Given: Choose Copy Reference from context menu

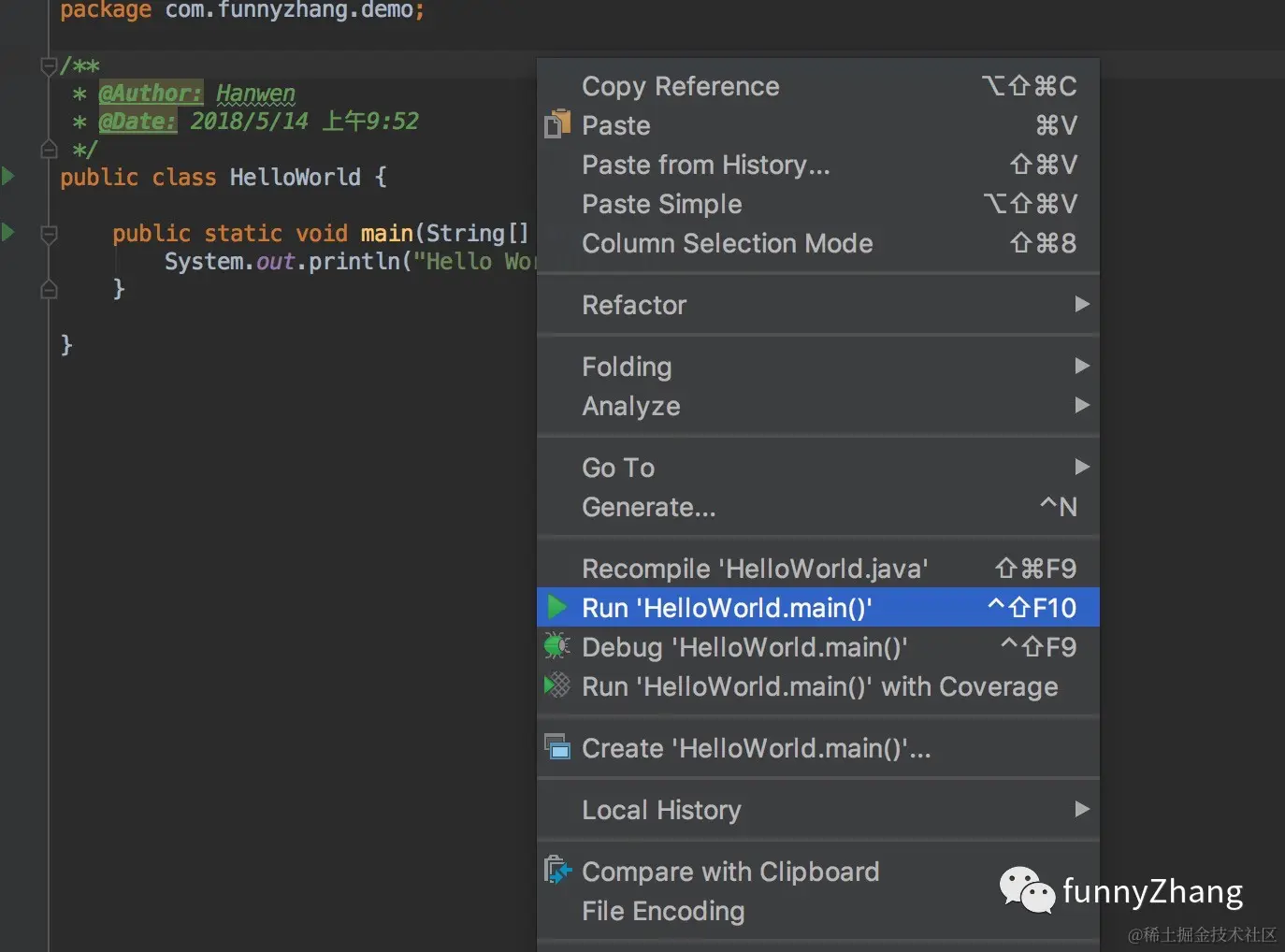Looking at the screenshot, I should 818,86.
